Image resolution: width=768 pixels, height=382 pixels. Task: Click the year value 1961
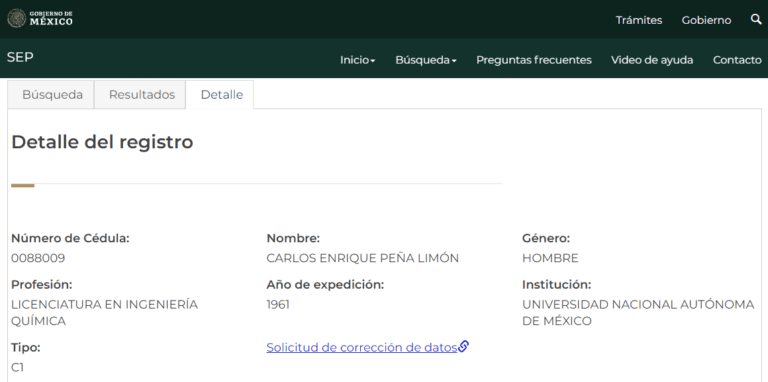point(278,305)
